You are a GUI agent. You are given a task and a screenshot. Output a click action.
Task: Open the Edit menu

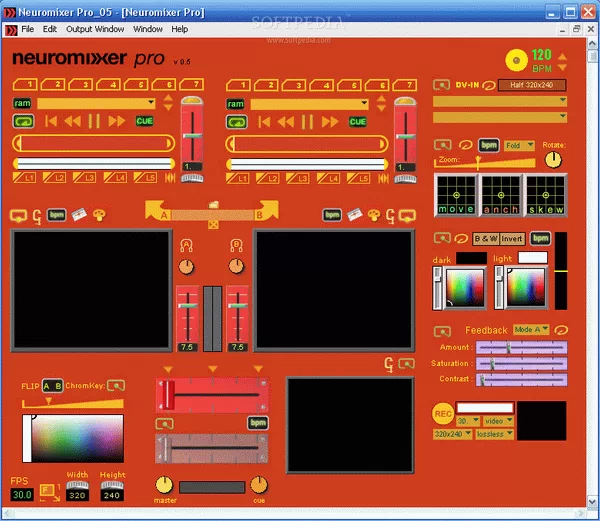pyautogui.click(x=49, y=29)
